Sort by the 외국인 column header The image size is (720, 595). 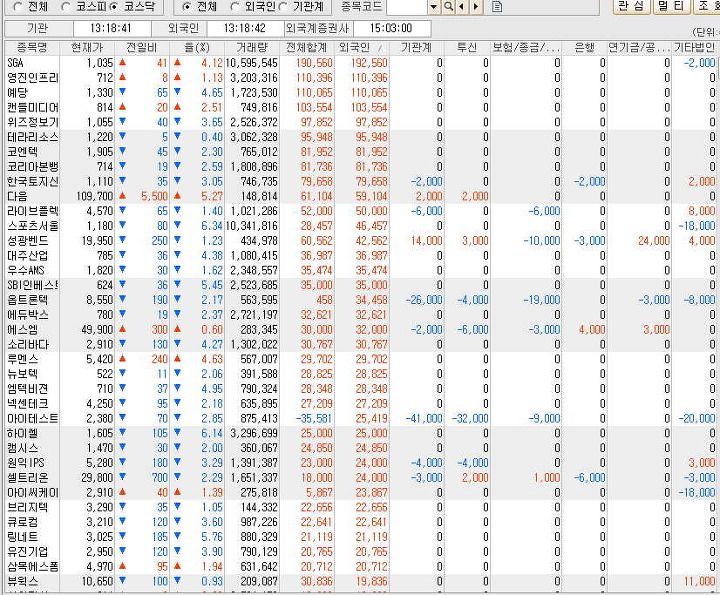tap(362, 47)
